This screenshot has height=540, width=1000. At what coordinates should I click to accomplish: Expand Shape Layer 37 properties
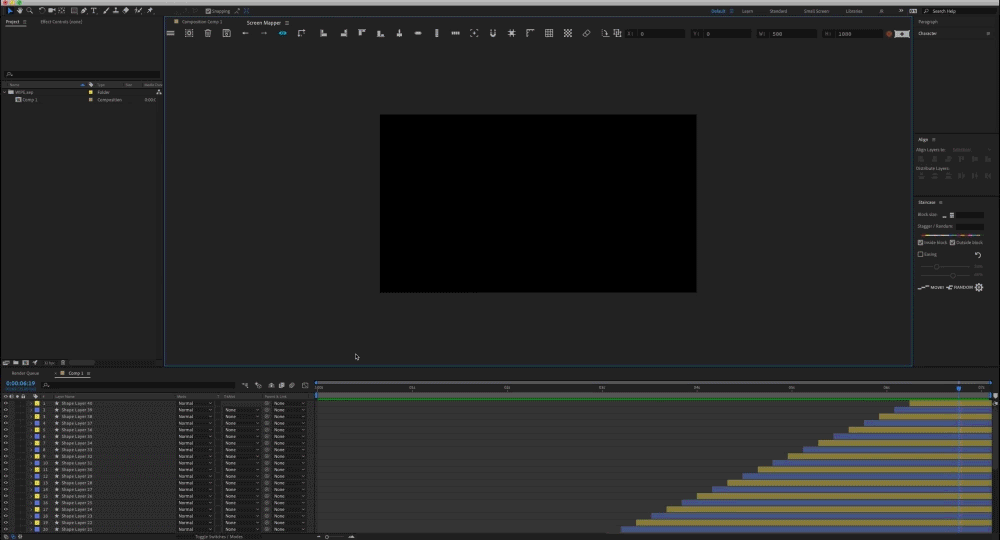[31, 423]
